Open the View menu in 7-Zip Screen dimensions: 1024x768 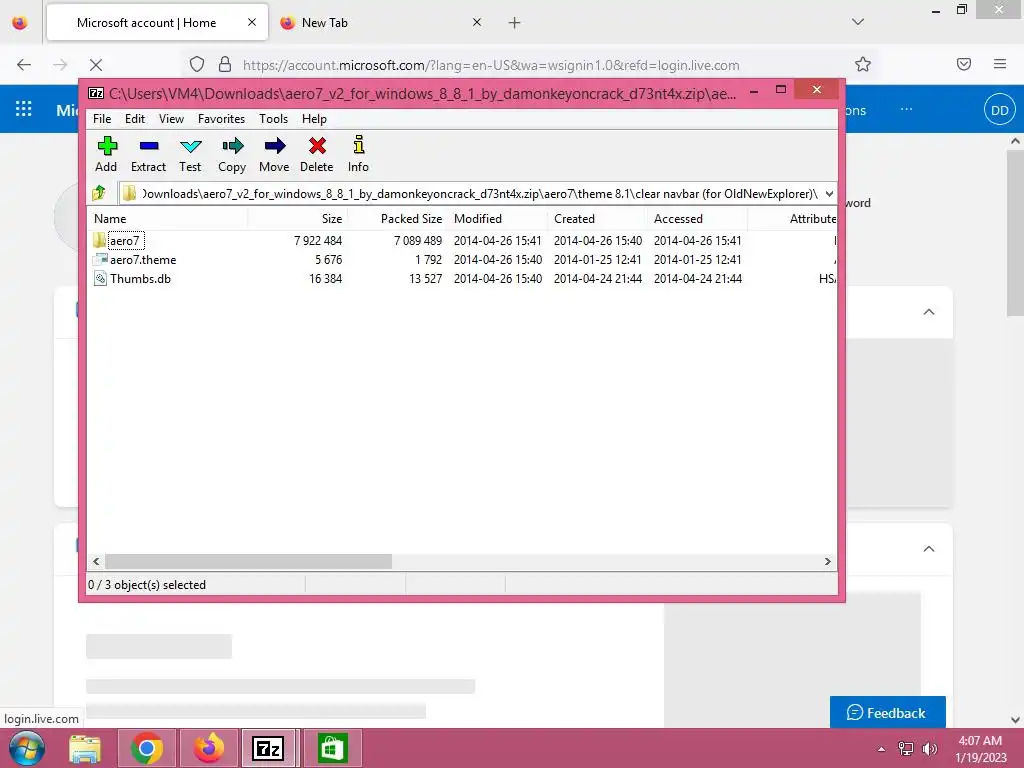point(171,119)
